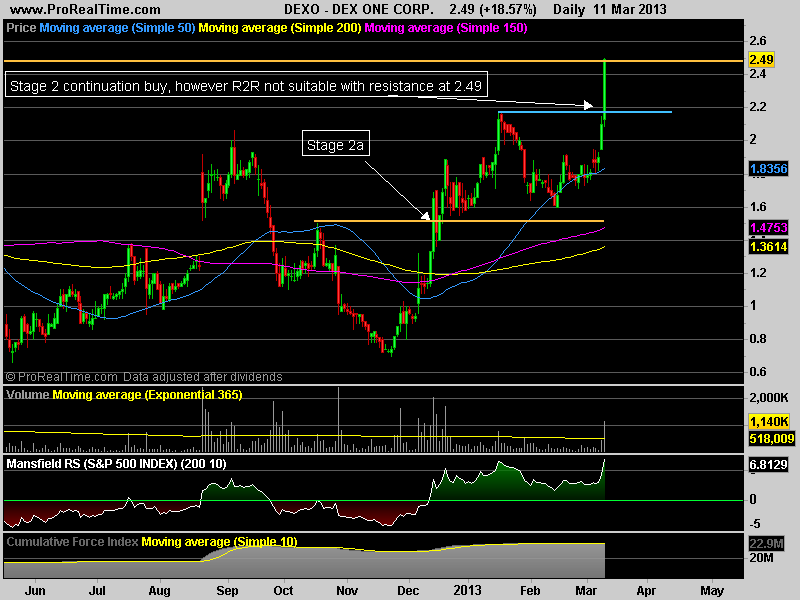Click the Oct label on time axis
The width and height of the screenshot is (800, 600).
tap(283, 590)
